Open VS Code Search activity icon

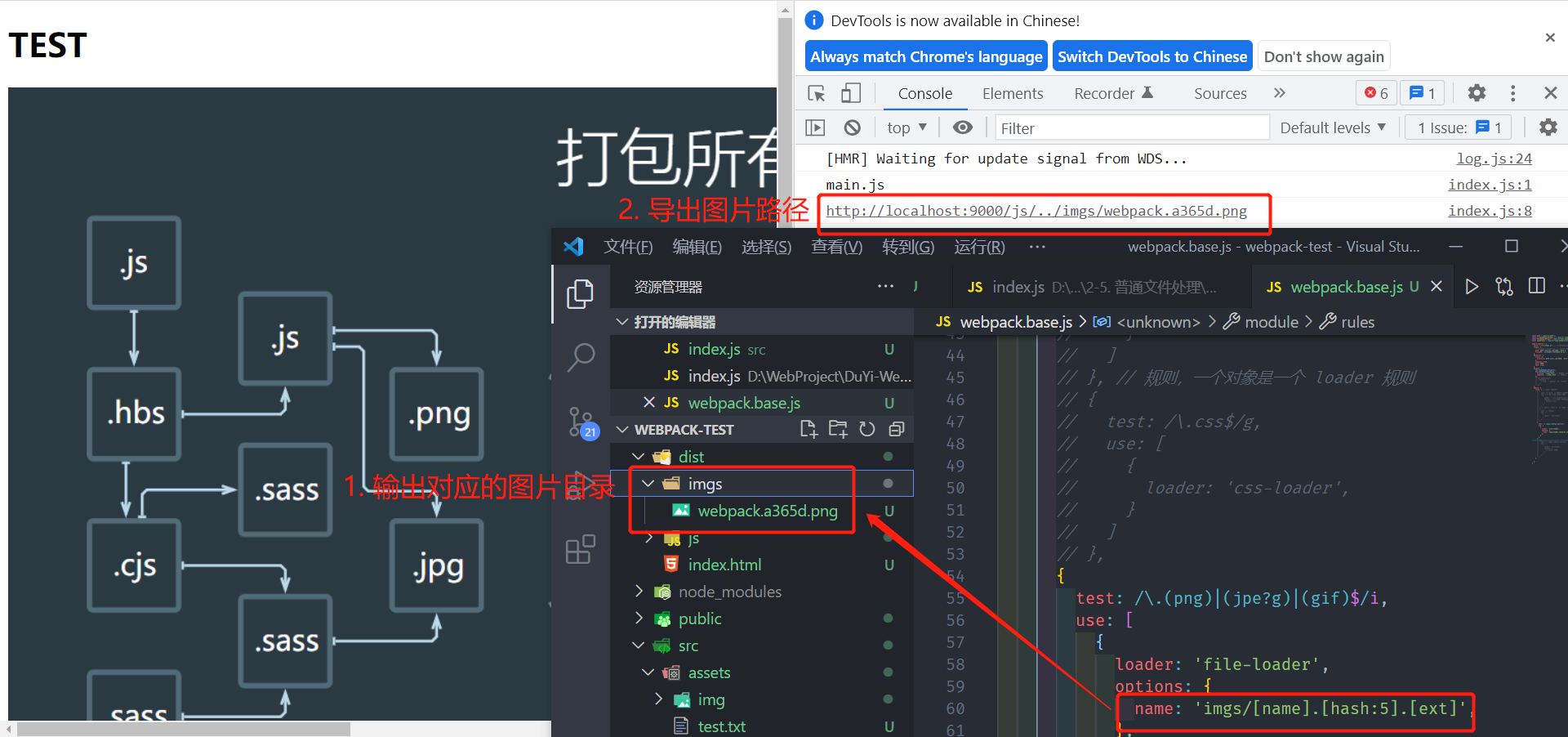(x=581, y=357)
